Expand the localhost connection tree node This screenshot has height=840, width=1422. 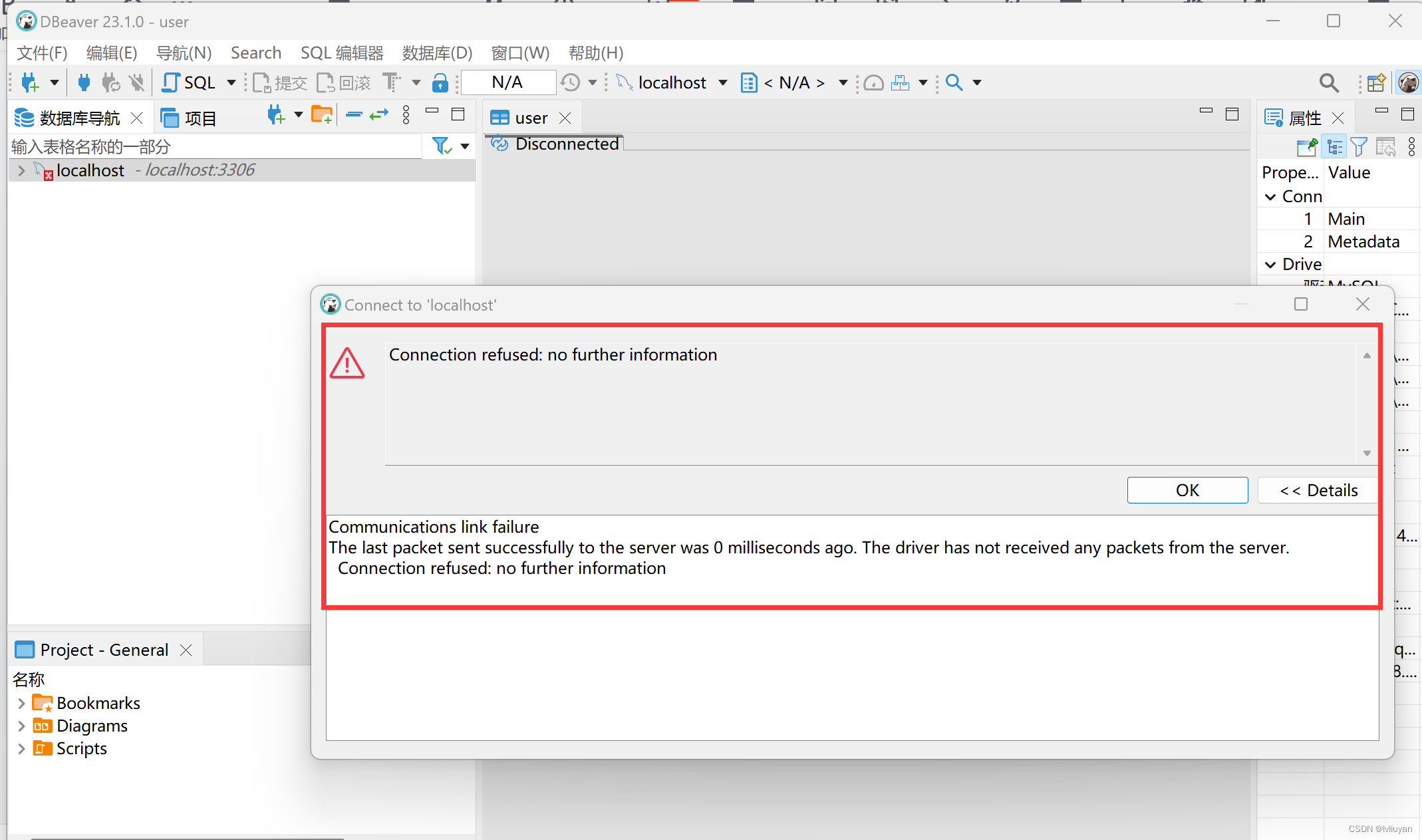click(x=21, y=170)
